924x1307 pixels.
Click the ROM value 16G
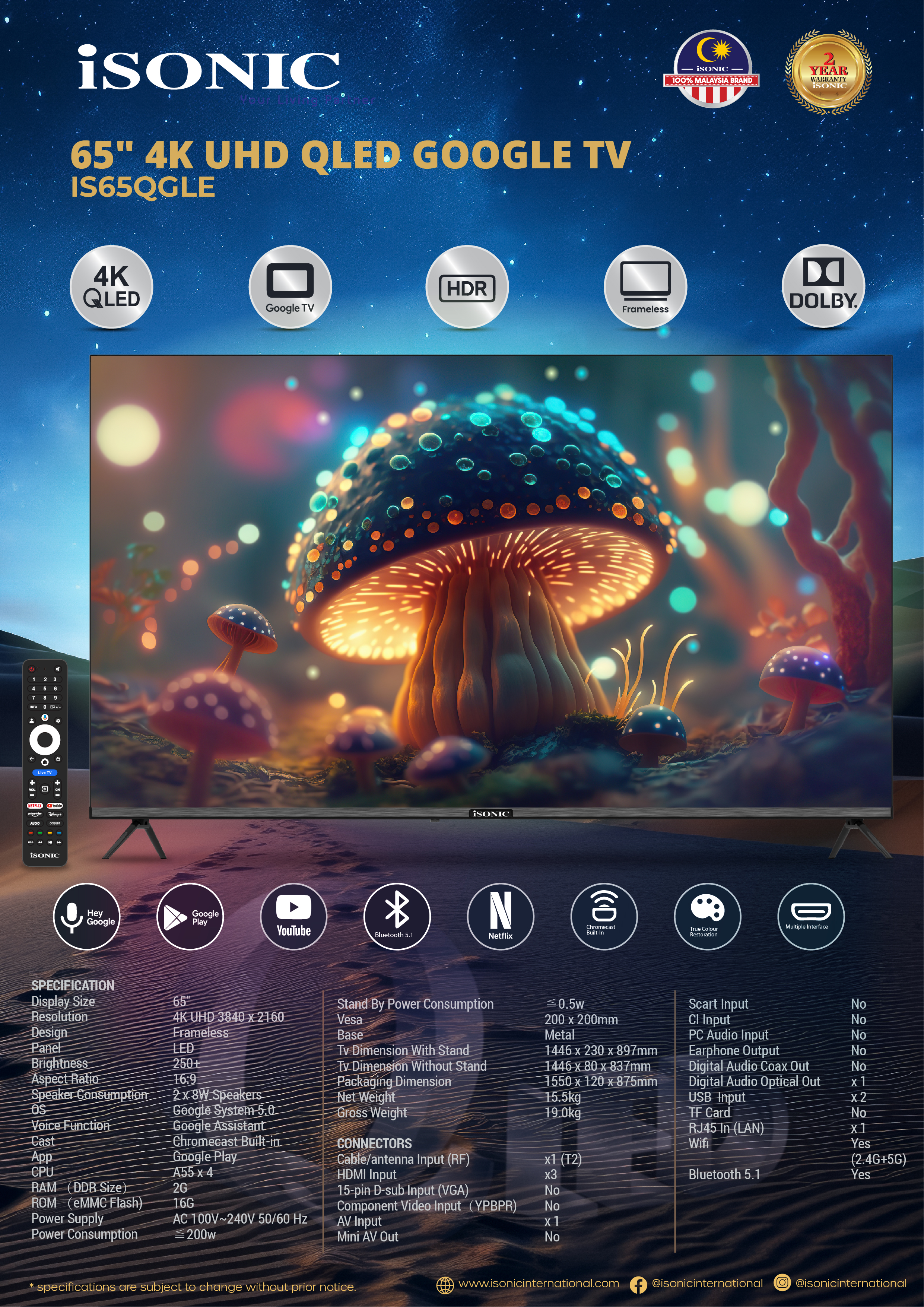point(183,1203)
